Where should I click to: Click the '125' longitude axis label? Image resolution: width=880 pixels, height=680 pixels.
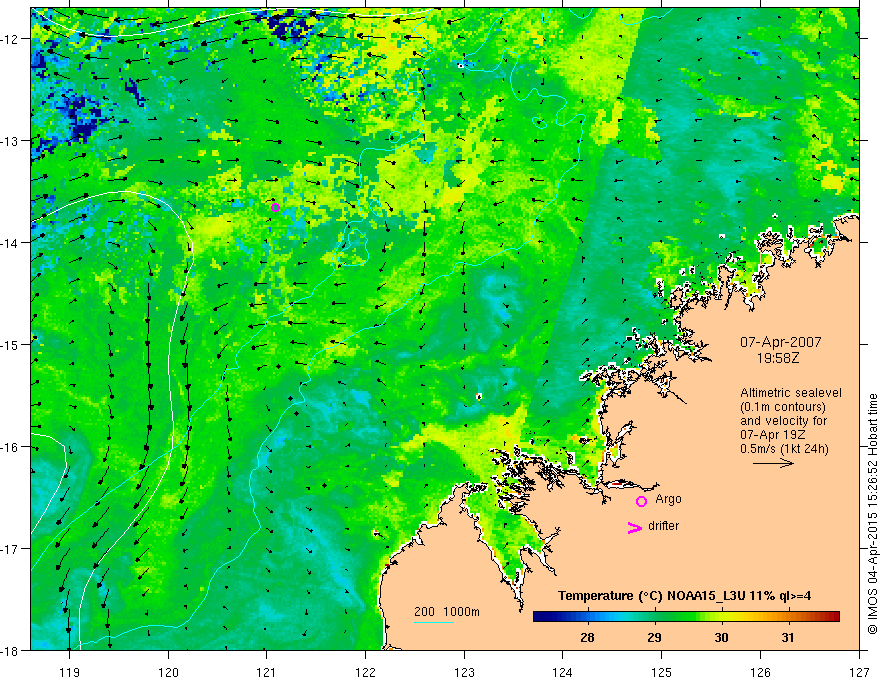[x=661, y=672]
